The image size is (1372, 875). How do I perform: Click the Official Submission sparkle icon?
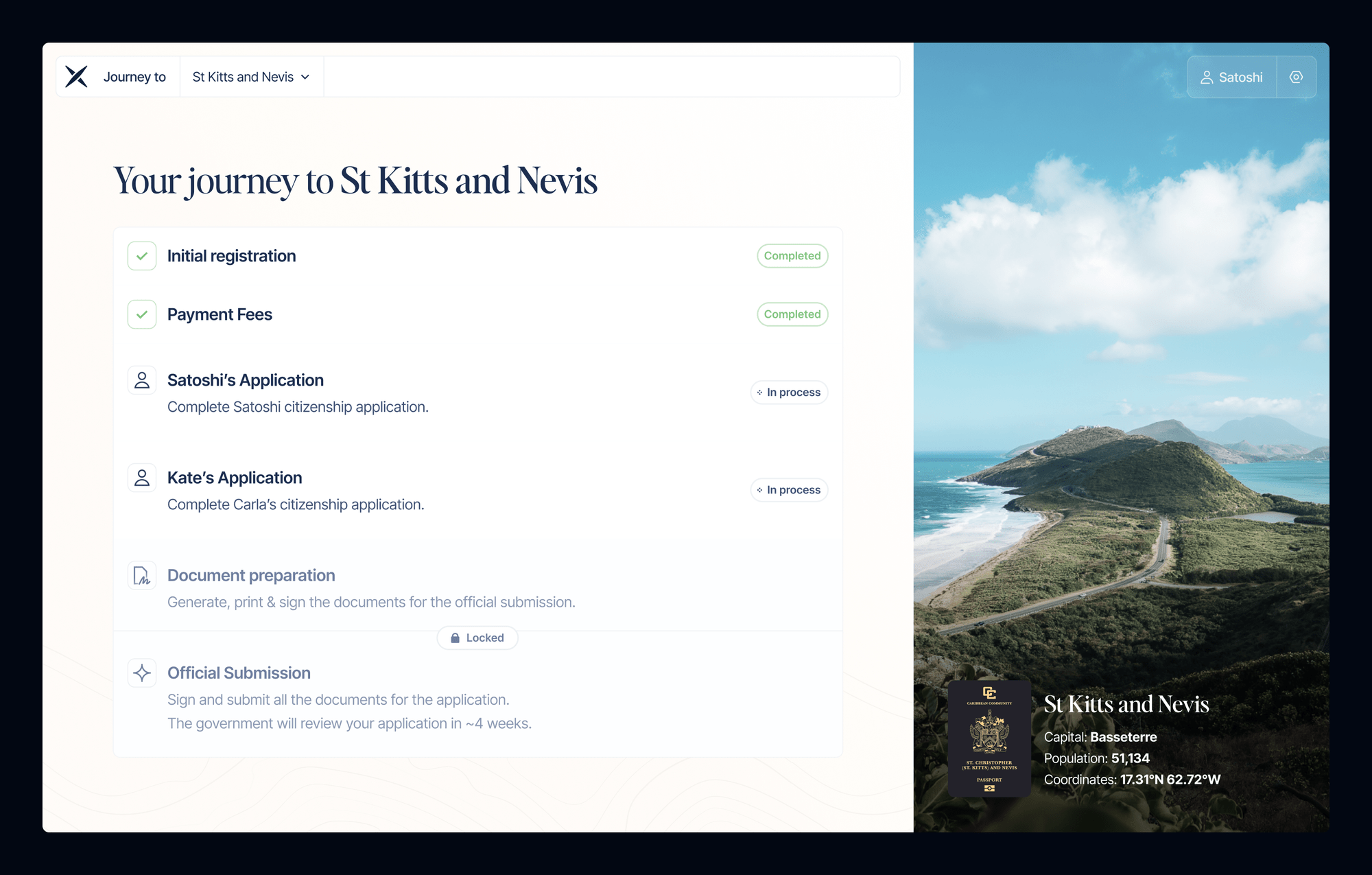tap(142, 673)
